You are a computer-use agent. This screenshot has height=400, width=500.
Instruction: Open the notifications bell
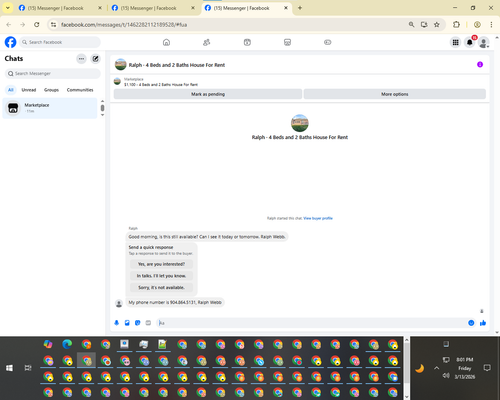pos(470,42)
